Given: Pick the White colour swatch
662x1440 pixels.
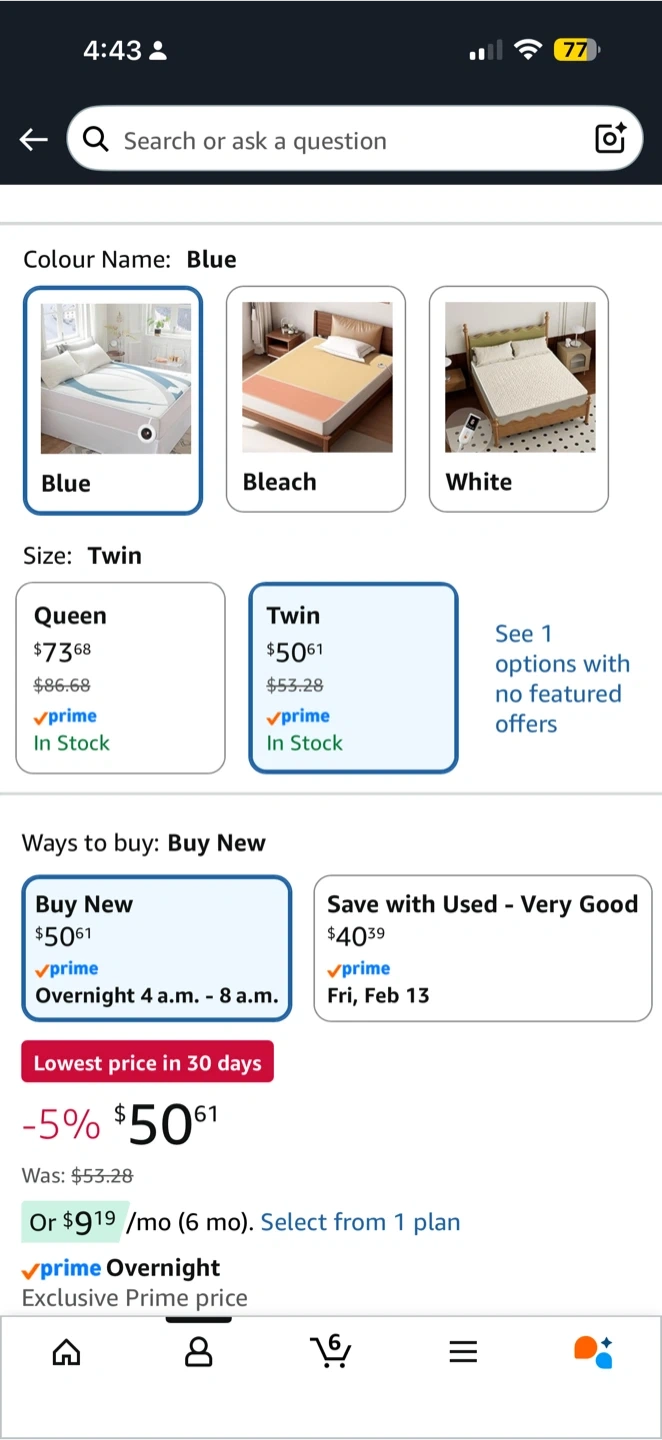Looking at the screenshot, I should pyautogui.click(x=519, y=399).
